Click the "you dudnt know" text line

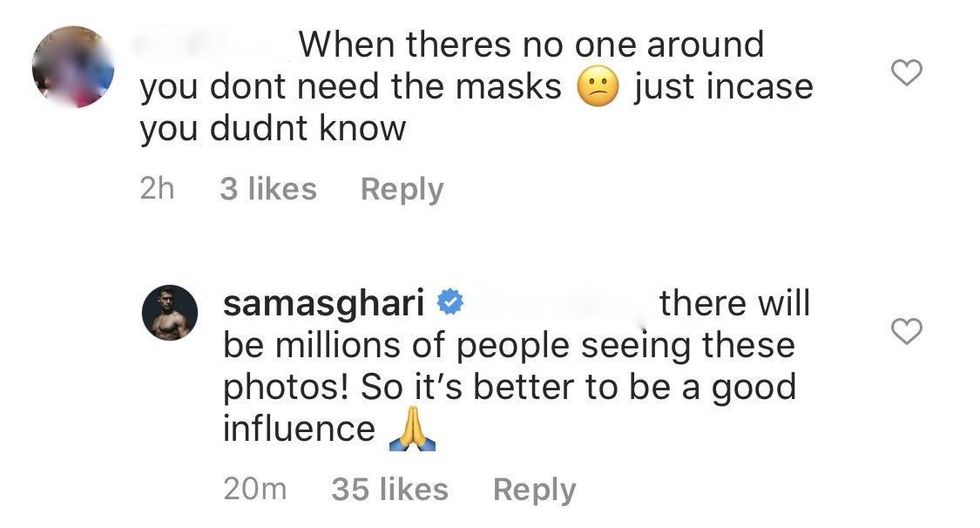click(x=272, y=130)
